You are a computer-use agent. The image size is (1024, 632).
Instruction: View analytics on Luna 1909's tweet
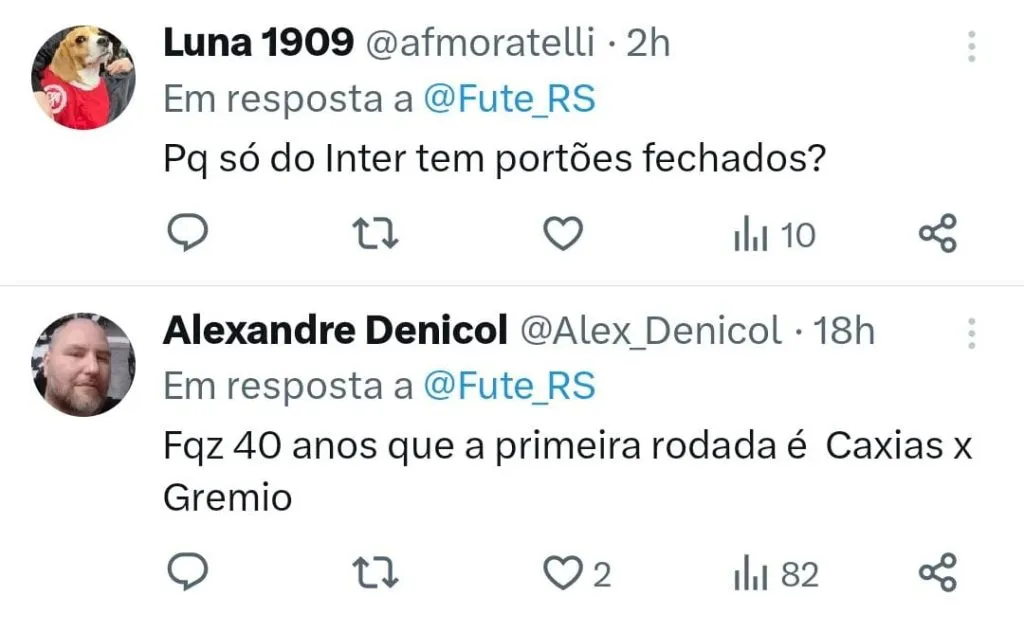[x=775, y=236]
